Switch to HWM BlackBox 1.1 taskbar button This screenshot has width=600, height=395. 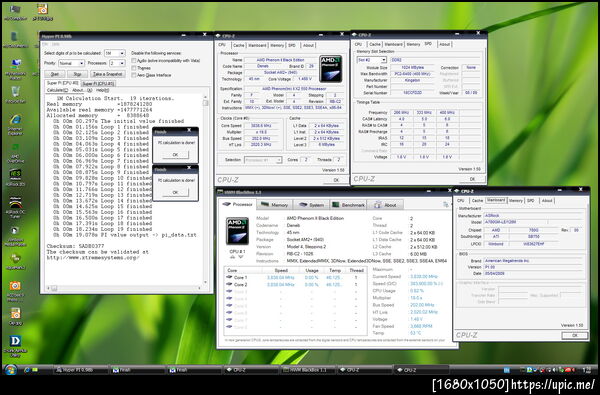pyautogui.click(x=308, y=370)
